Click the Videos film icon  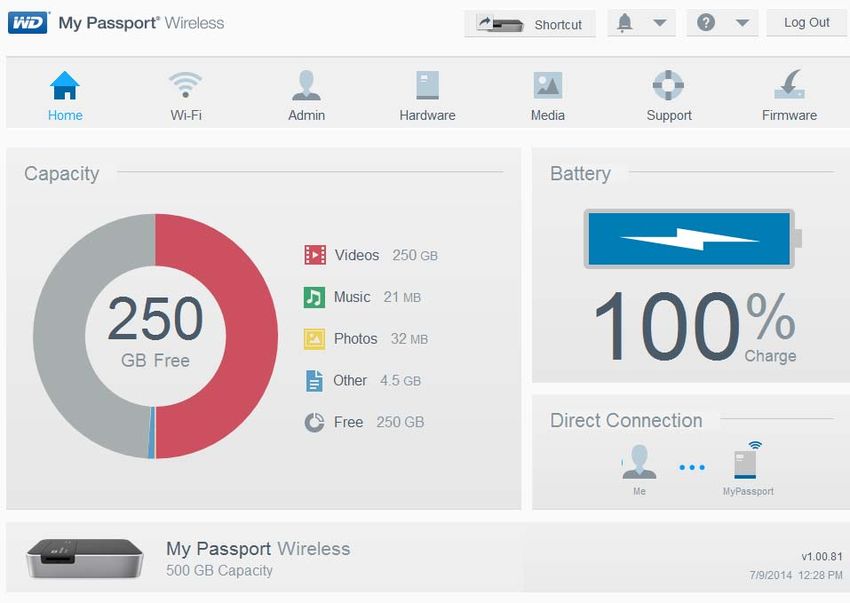(x=314, y=255)
